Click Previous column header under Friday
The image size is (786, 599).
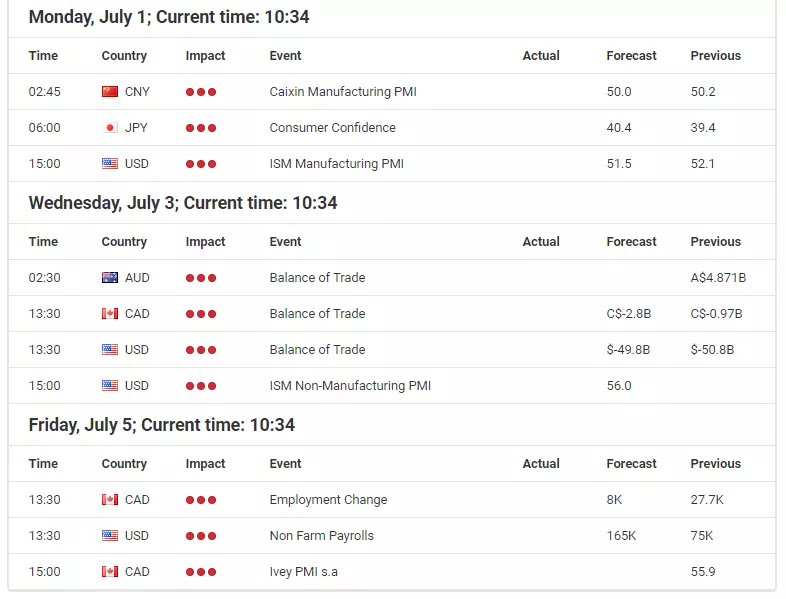(715, 464)
